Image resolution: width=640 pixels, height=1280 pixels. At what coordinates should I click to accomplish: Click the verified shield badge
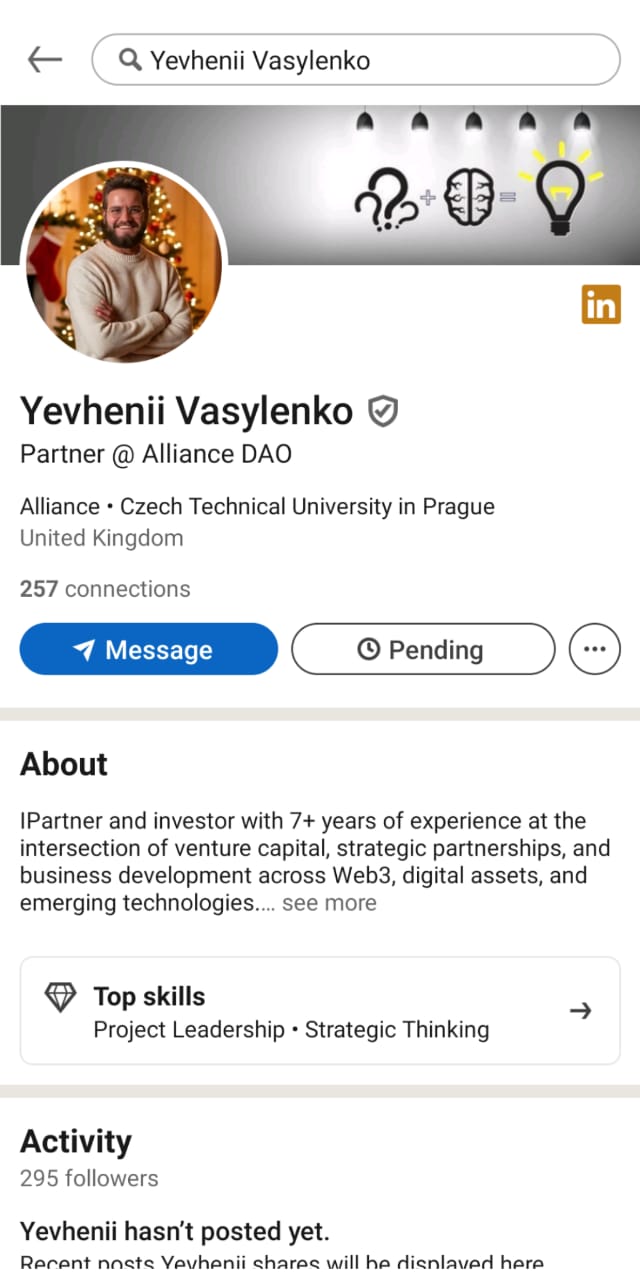click(x=383, y=411)
